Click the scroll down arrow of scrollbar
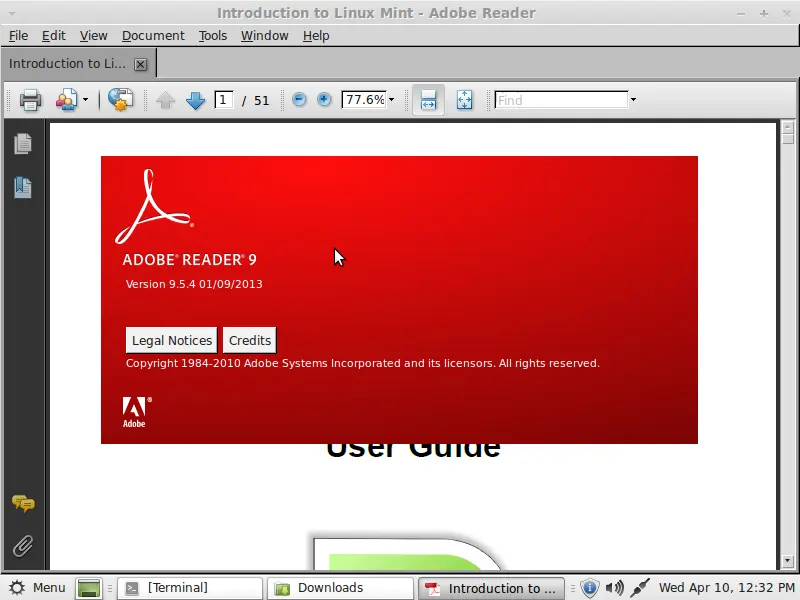Viewport: 800px width, 600px height. click(x=788, y=561)
